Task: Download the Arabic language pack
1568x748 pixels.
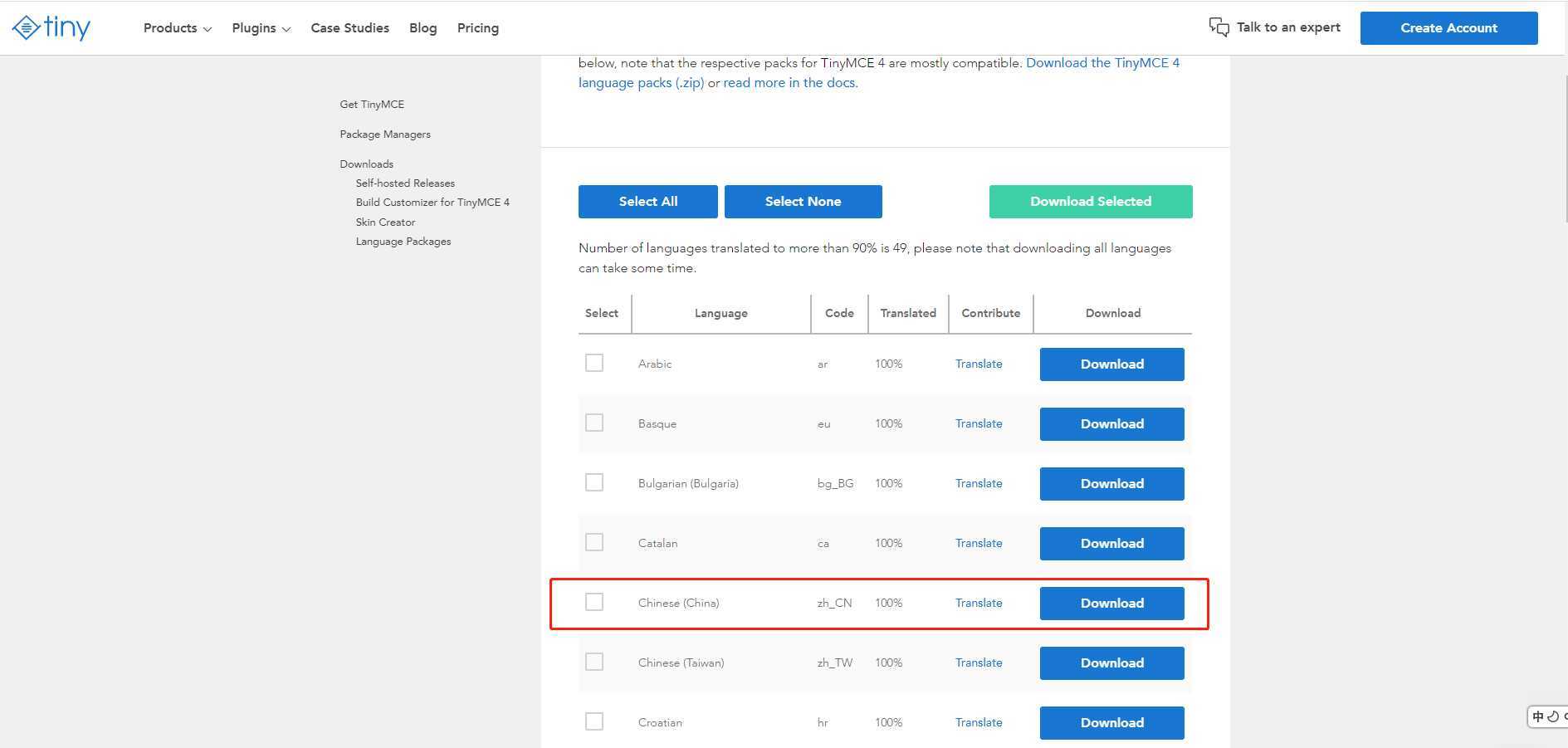Action: click(x=1111, y=364)
